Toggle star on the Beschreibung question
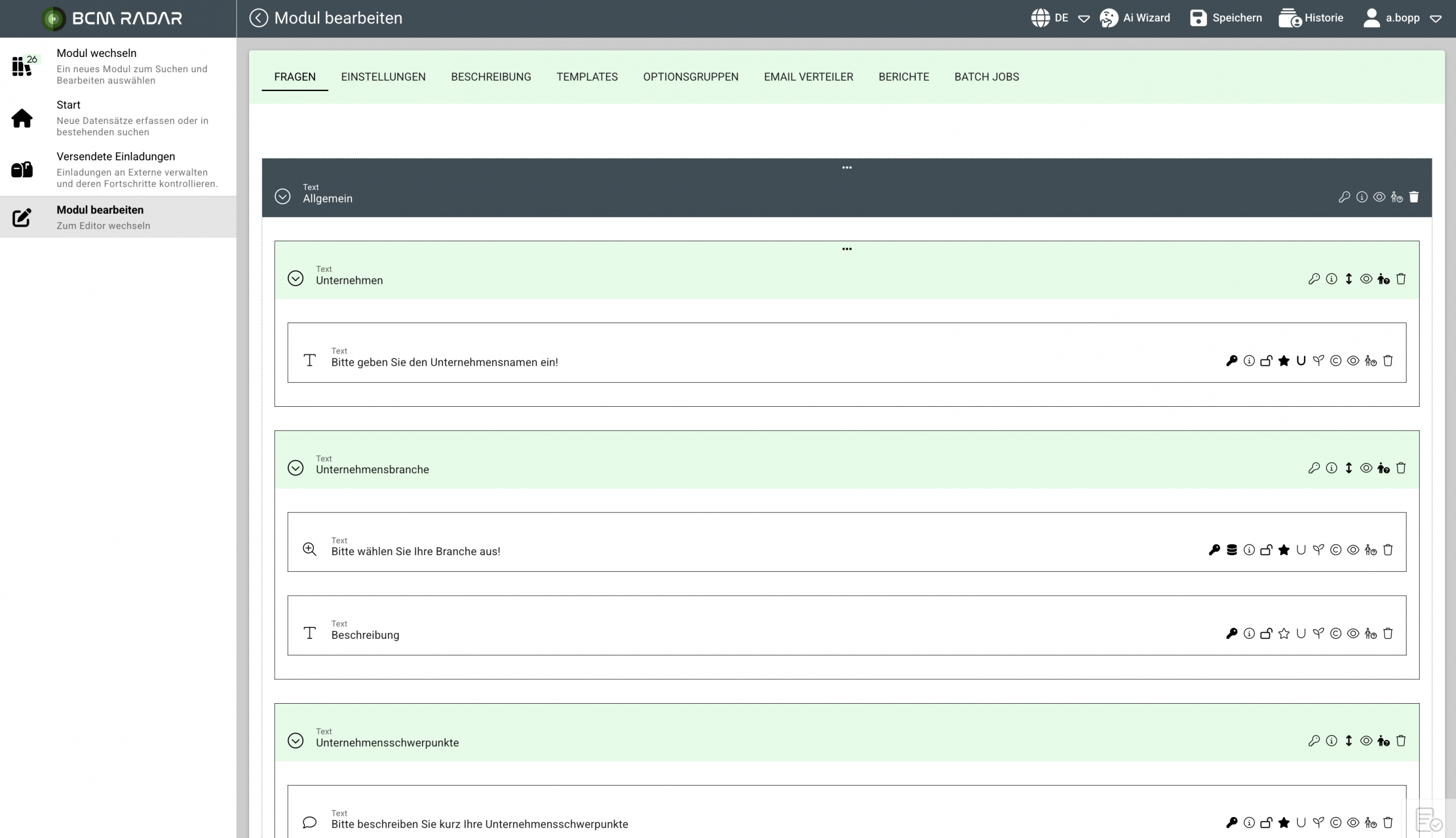This screenshot has height=838, width=1456. coord(1284,634)
